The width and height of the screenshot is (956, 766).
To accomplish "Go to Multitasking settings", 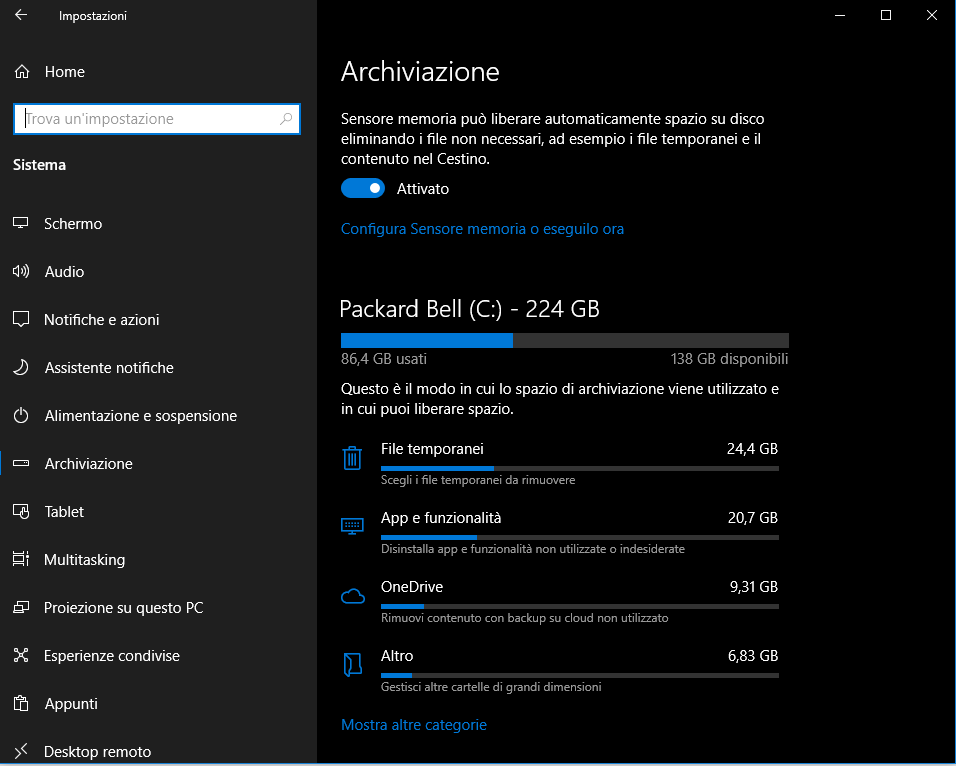I will [x=84, y=560].
